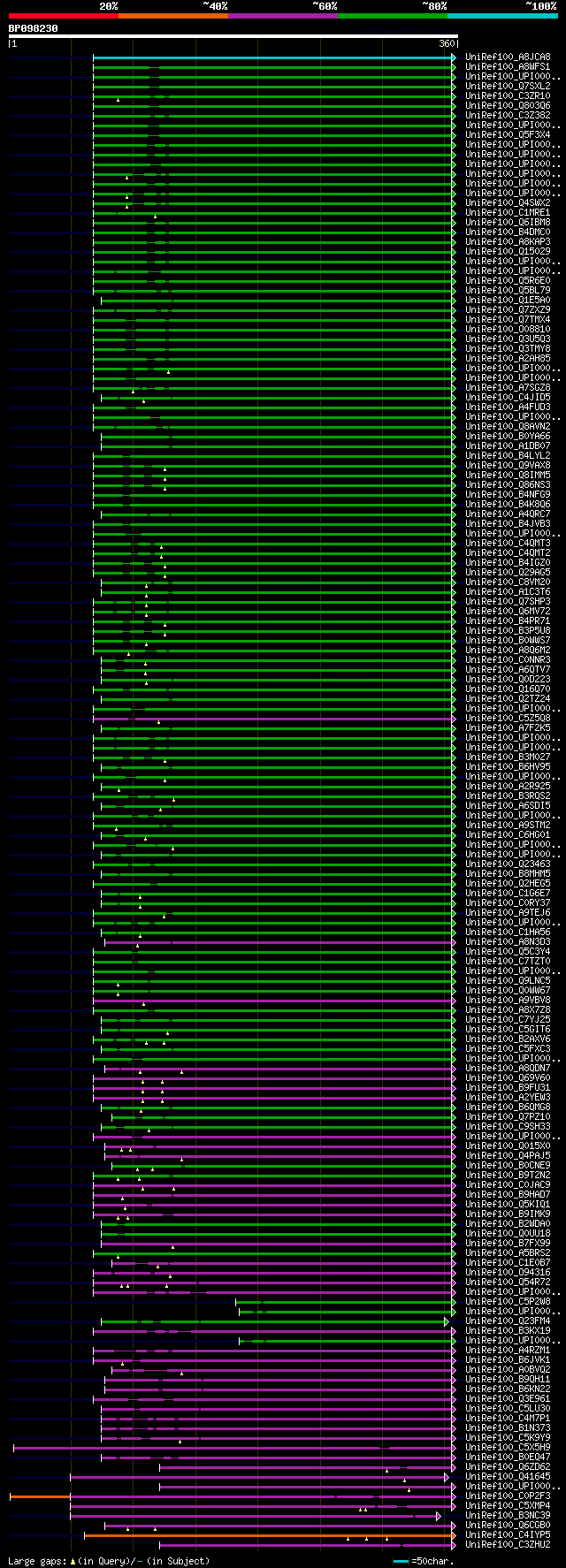Open hit UniRef100_A8WFS1
Image resolution: width=566 pixels, height=1568 pixels.
508,67
